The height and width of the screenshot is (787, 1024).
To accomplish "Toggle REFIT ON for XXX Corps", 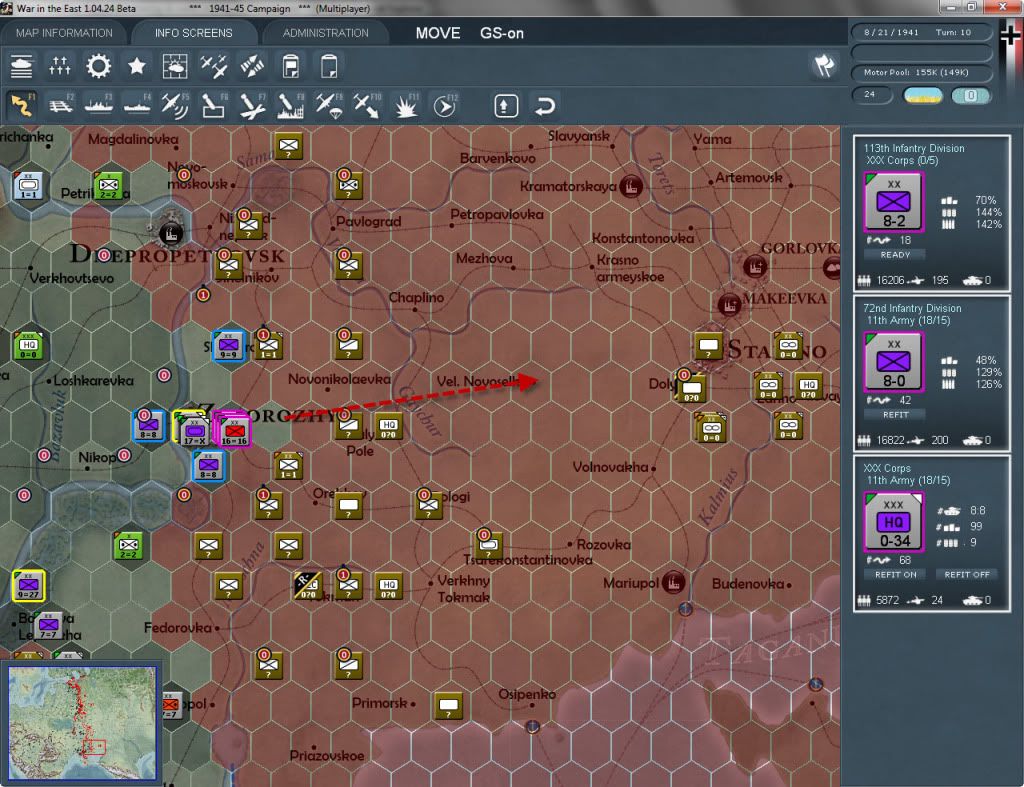I will point(895,575).
